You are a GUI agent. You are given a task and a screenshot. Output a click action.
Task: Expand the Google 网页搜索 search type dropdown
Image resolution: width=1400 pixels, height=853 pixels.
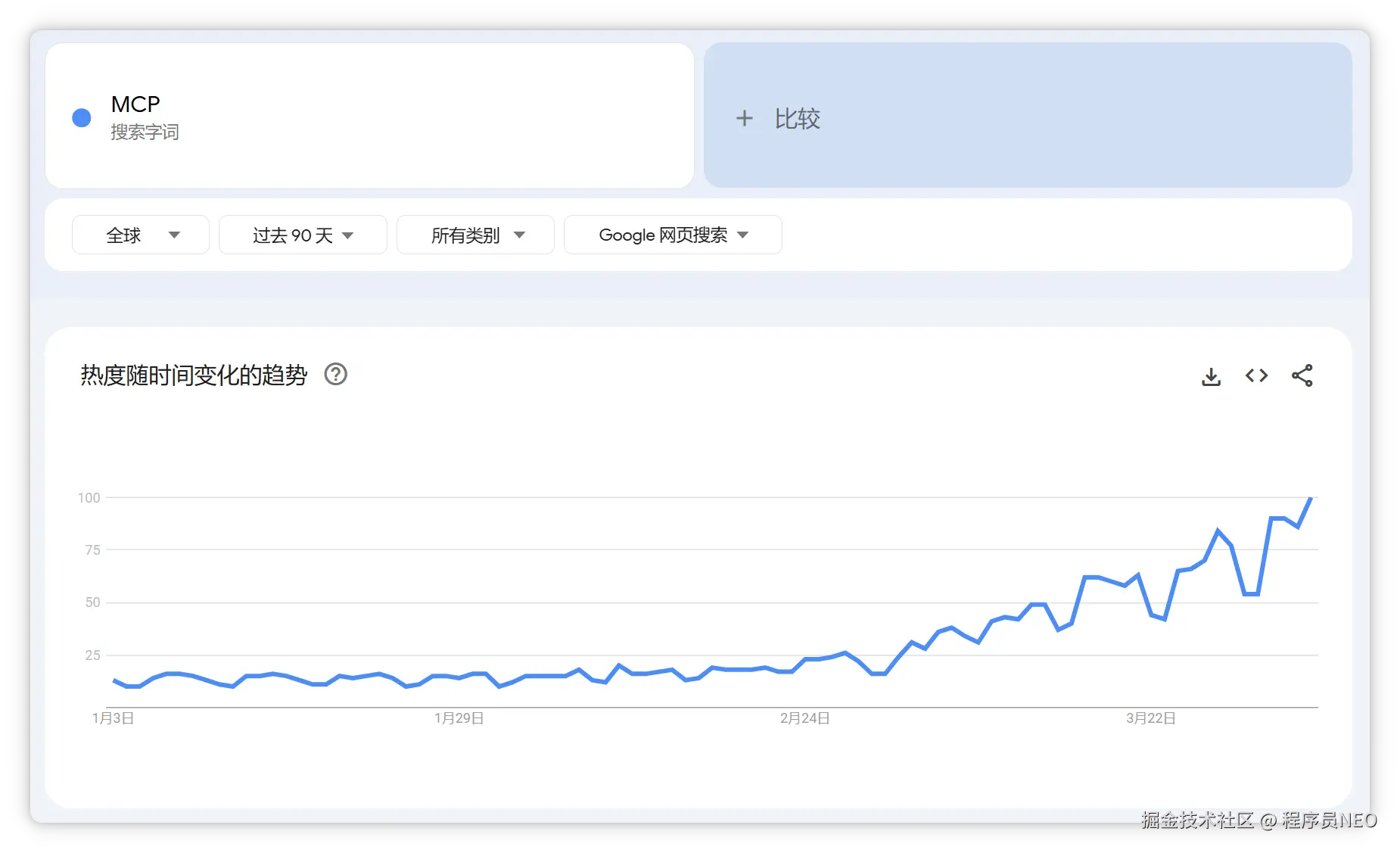pyautogui.click(x=673, y=235)
